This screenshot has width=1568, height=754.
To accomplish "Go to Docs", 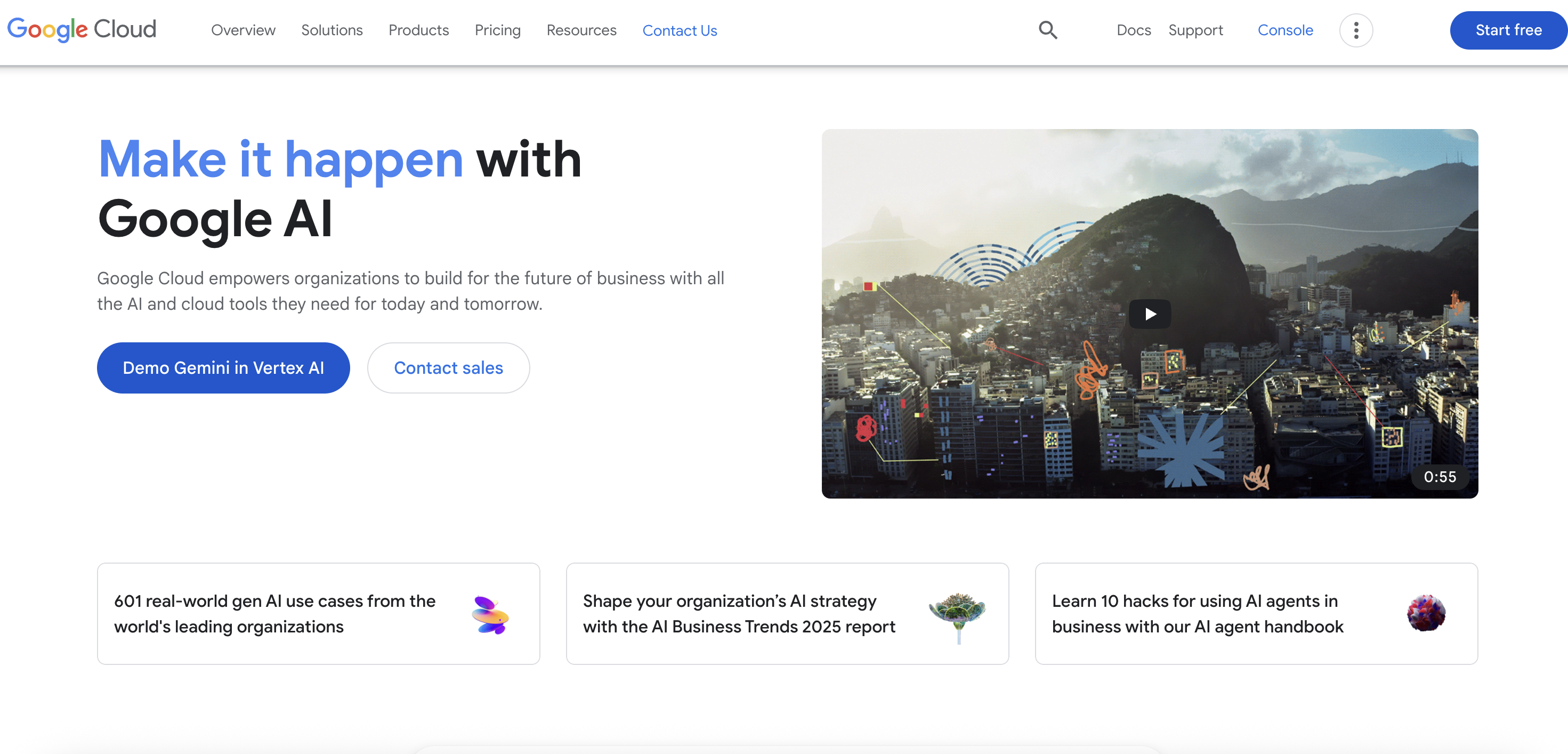I will click(x=1134, y=30).
